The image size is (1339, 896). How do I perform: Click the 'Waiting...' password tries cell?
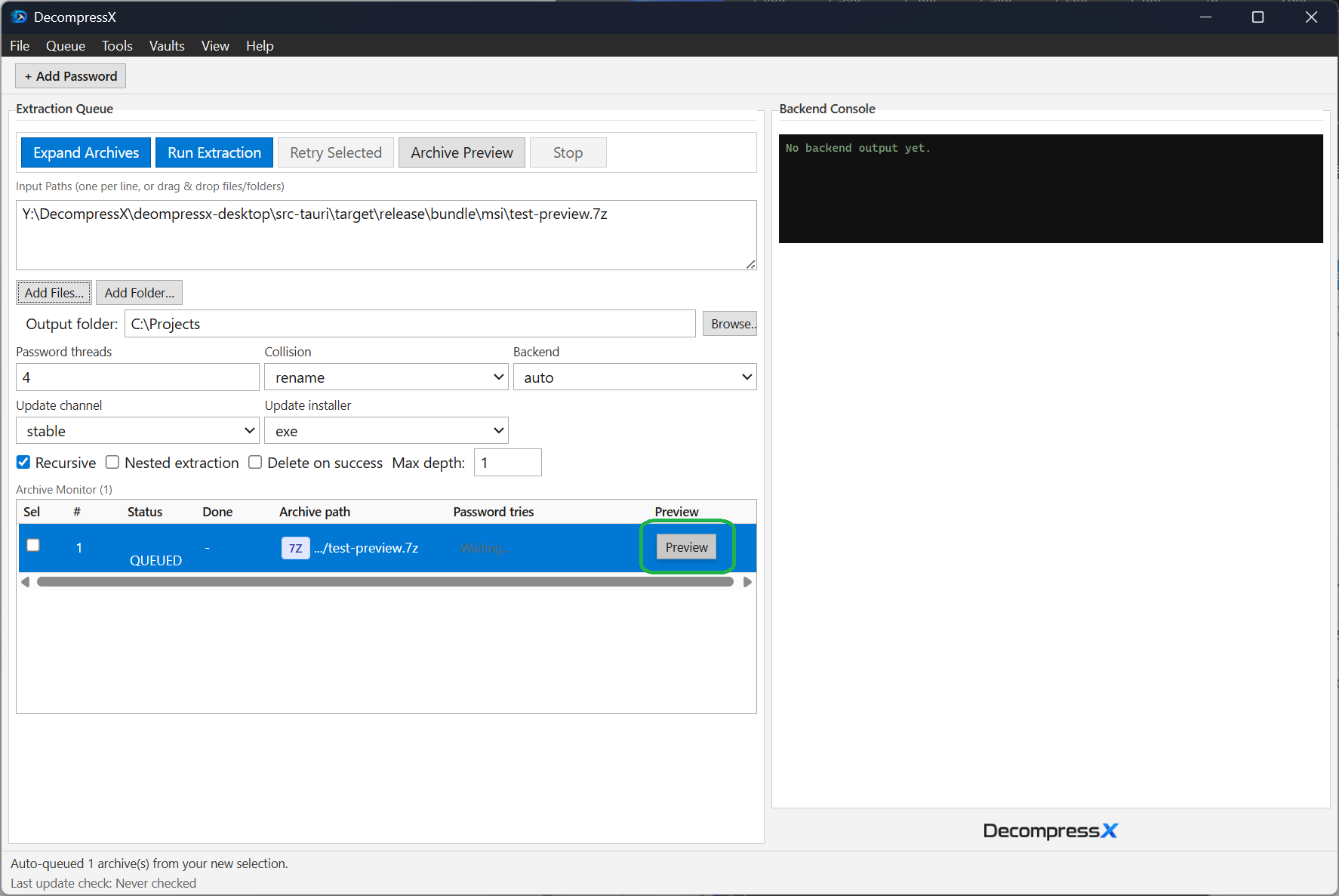point(485,548)
